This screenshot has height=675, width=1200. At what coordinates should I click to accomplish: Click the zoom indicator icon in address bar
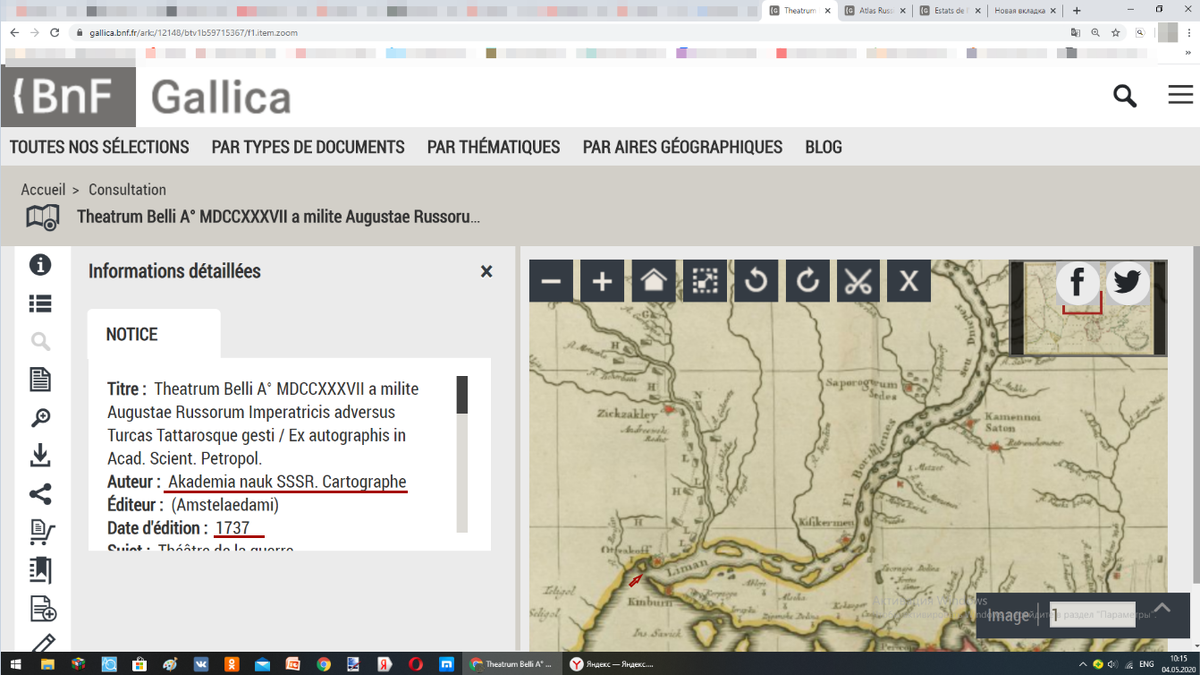pos(1096,32)
